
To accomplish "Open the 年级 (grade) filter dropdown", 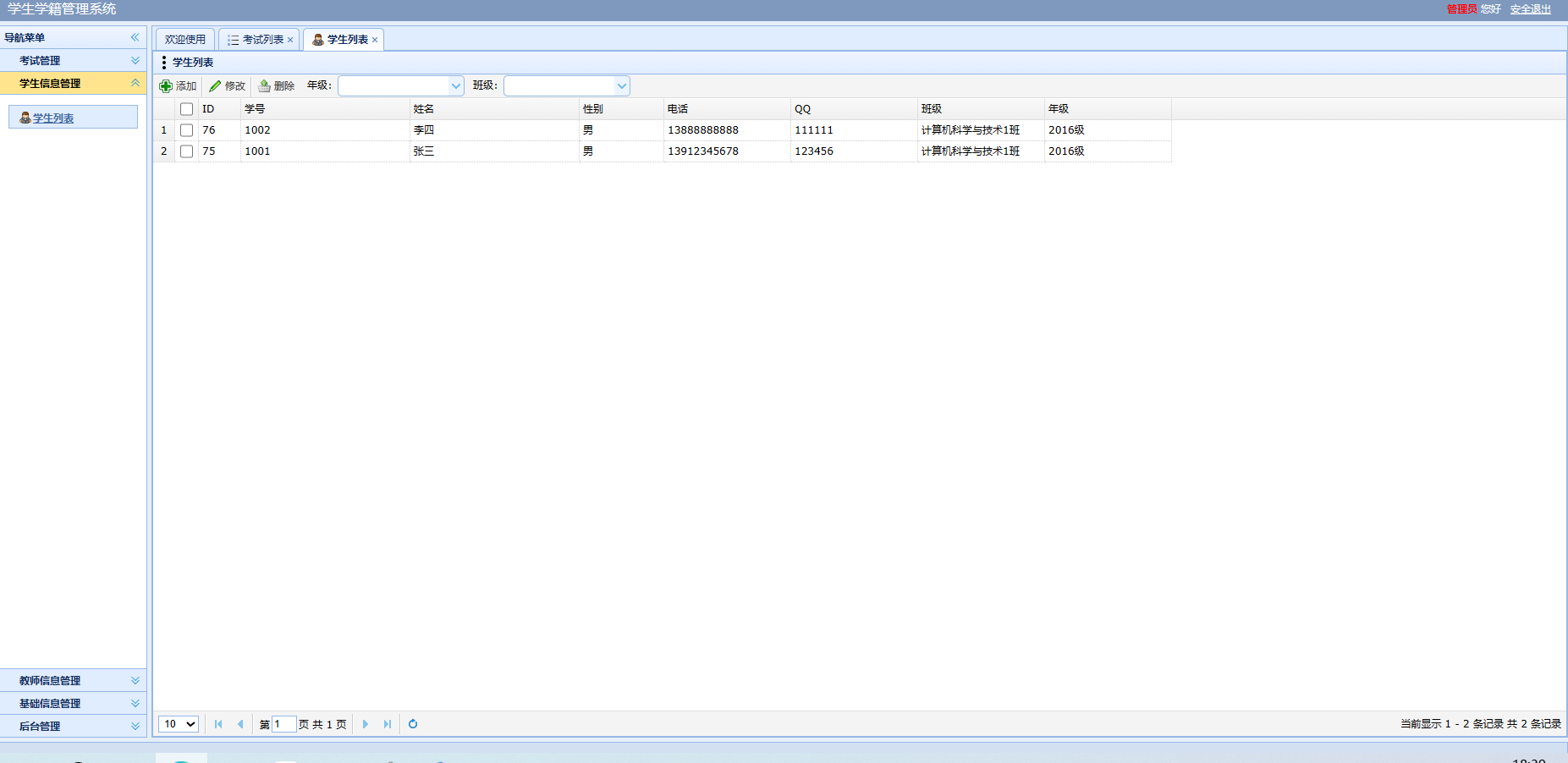I will (x=455, y=86).
